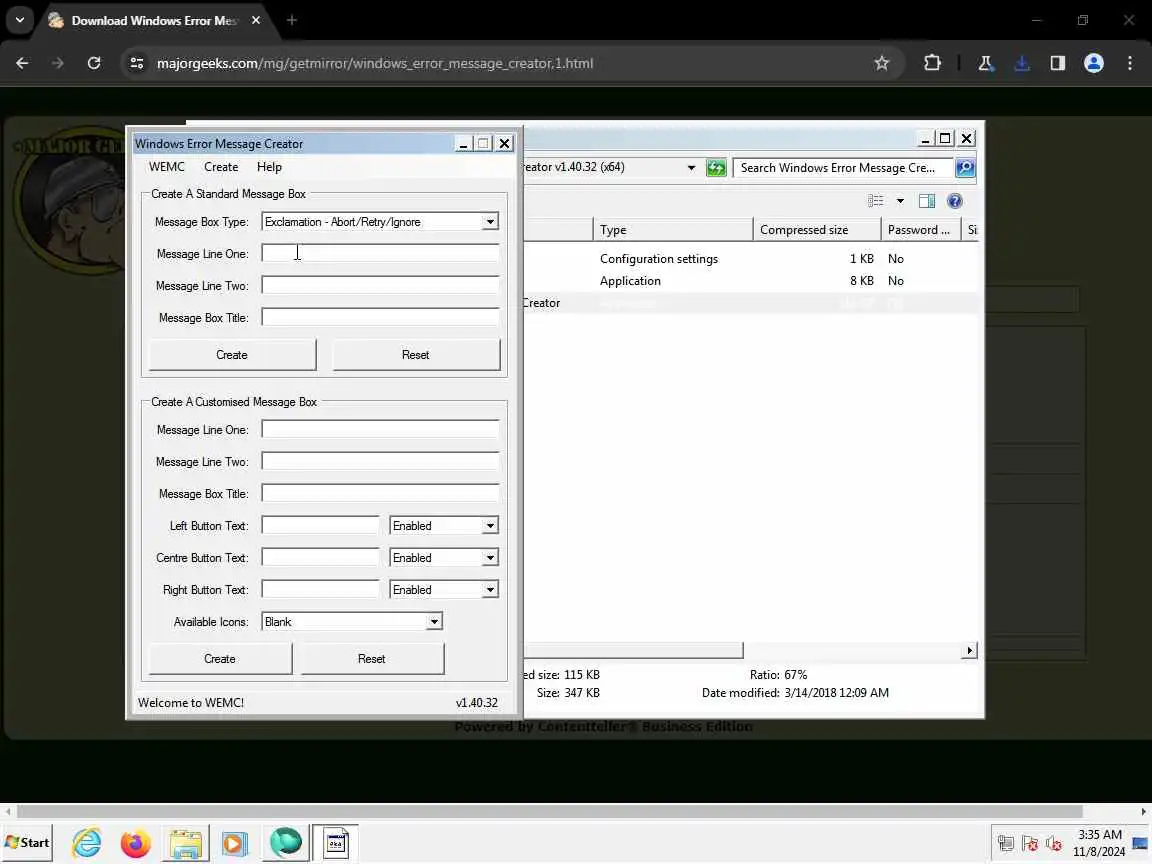The image size is (1152, 864).
Task: Open a new browser tab
Action: pos(292,20)
